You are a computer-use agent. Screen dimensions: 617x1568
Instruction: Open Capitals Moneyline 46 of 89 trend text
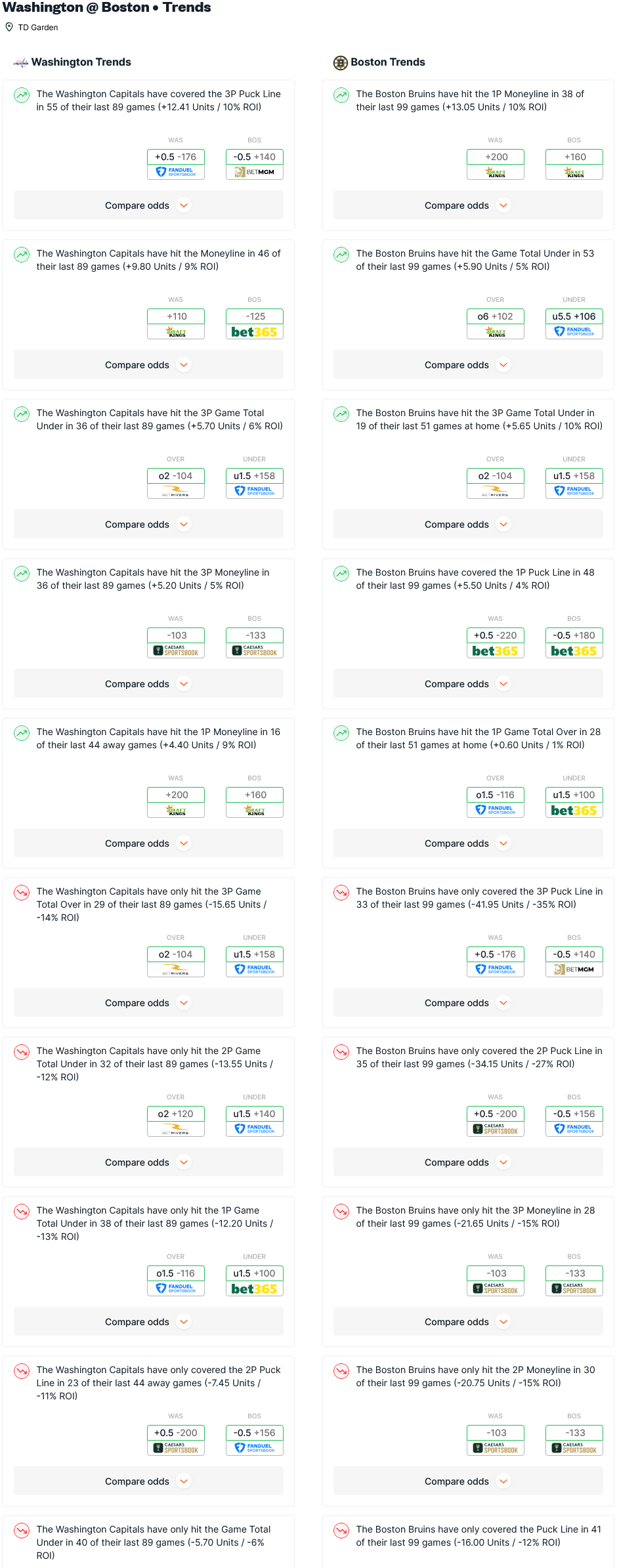158,260
